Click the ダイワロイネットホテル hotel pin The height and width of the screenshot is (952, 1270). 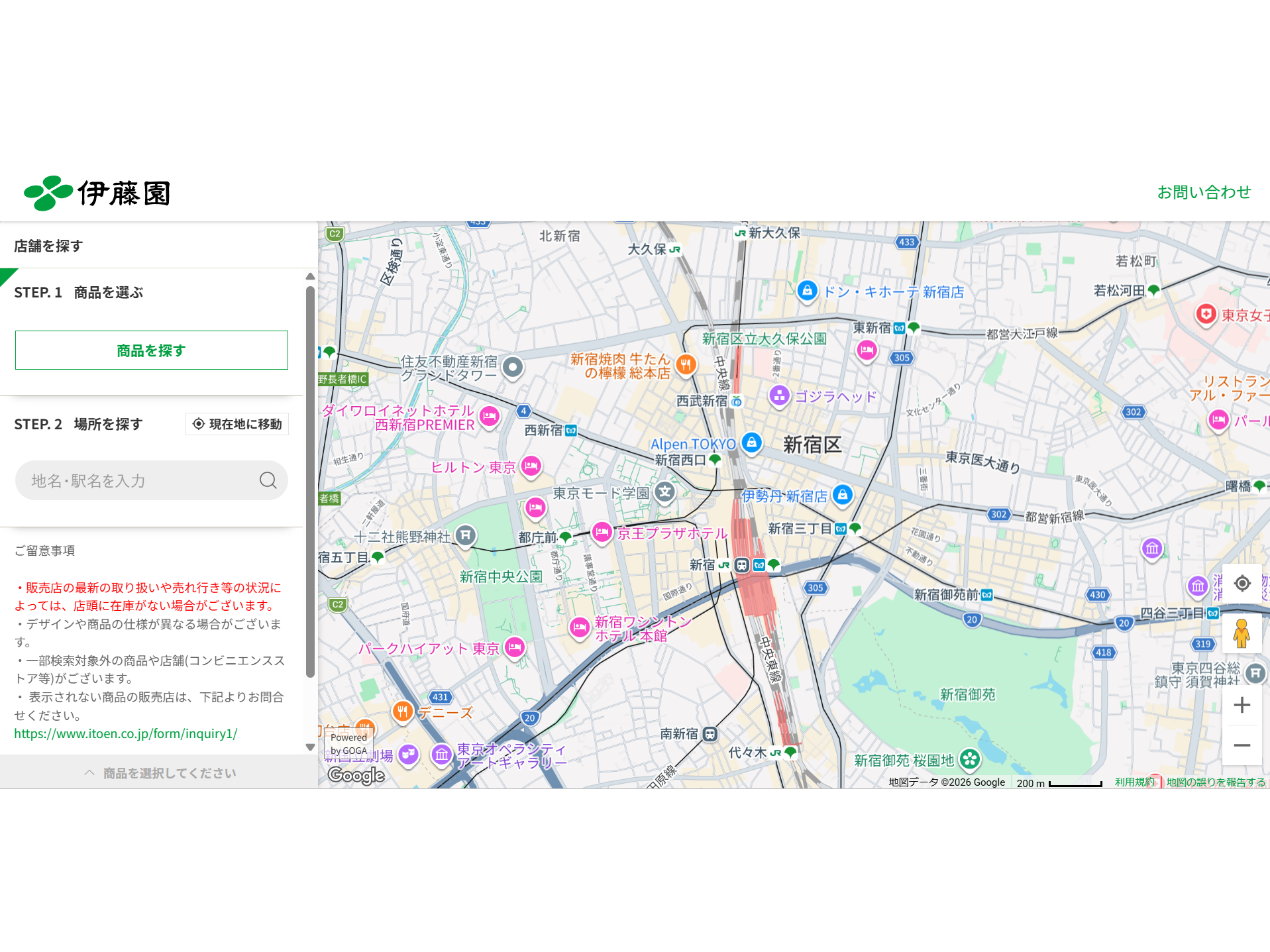[x=490, y=417]
